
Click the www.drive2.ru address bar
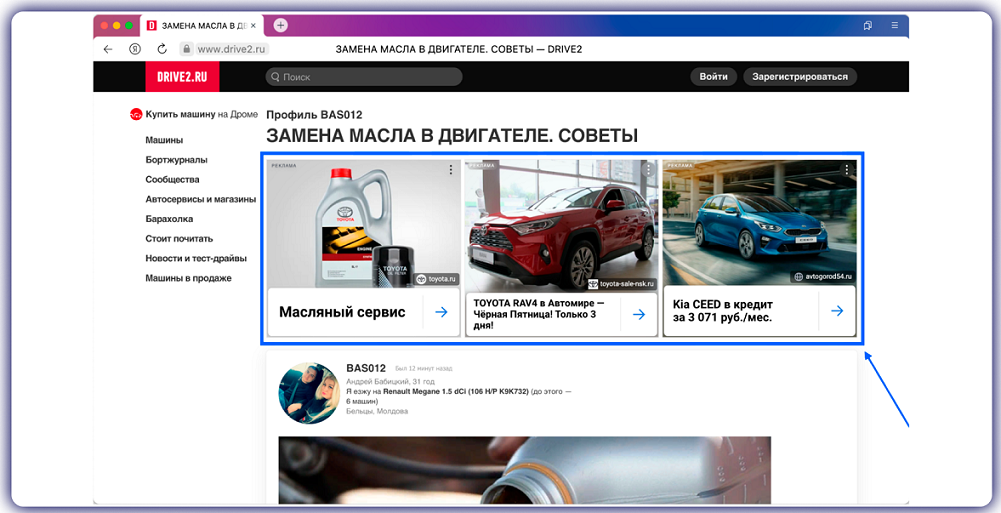pos(231,49)
